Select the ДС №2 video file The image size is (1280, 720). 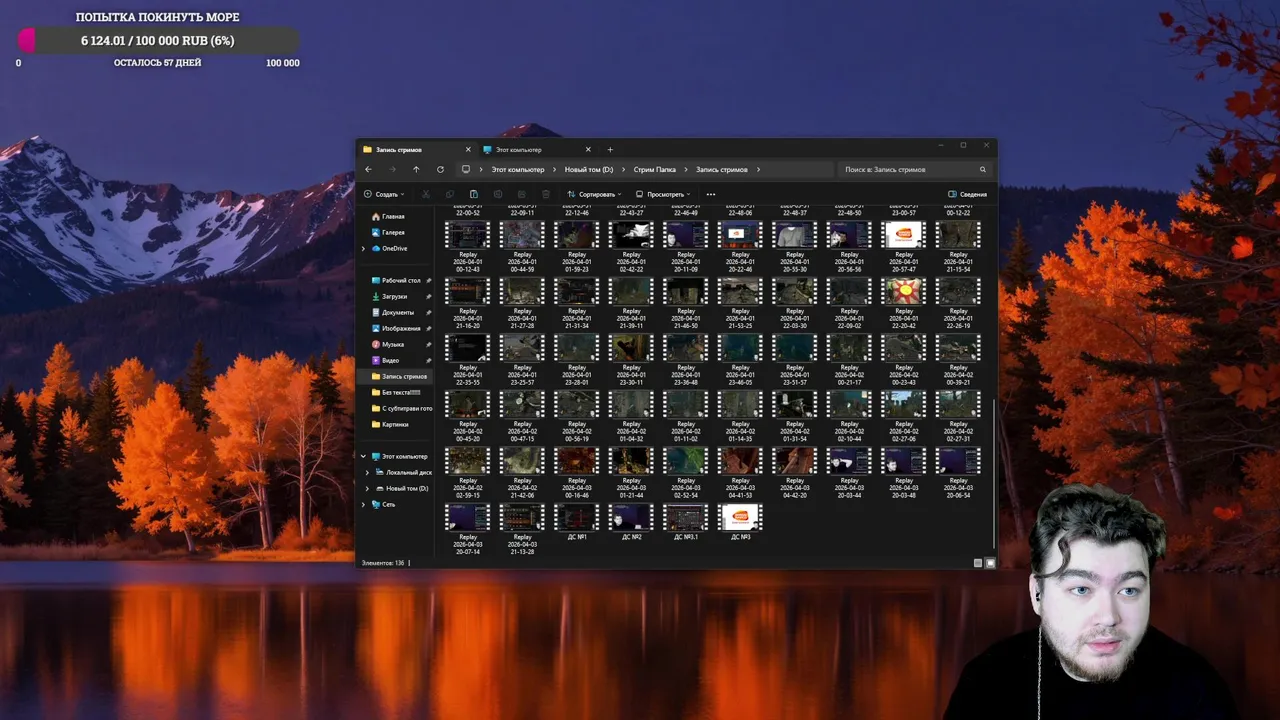click(631, 523)
